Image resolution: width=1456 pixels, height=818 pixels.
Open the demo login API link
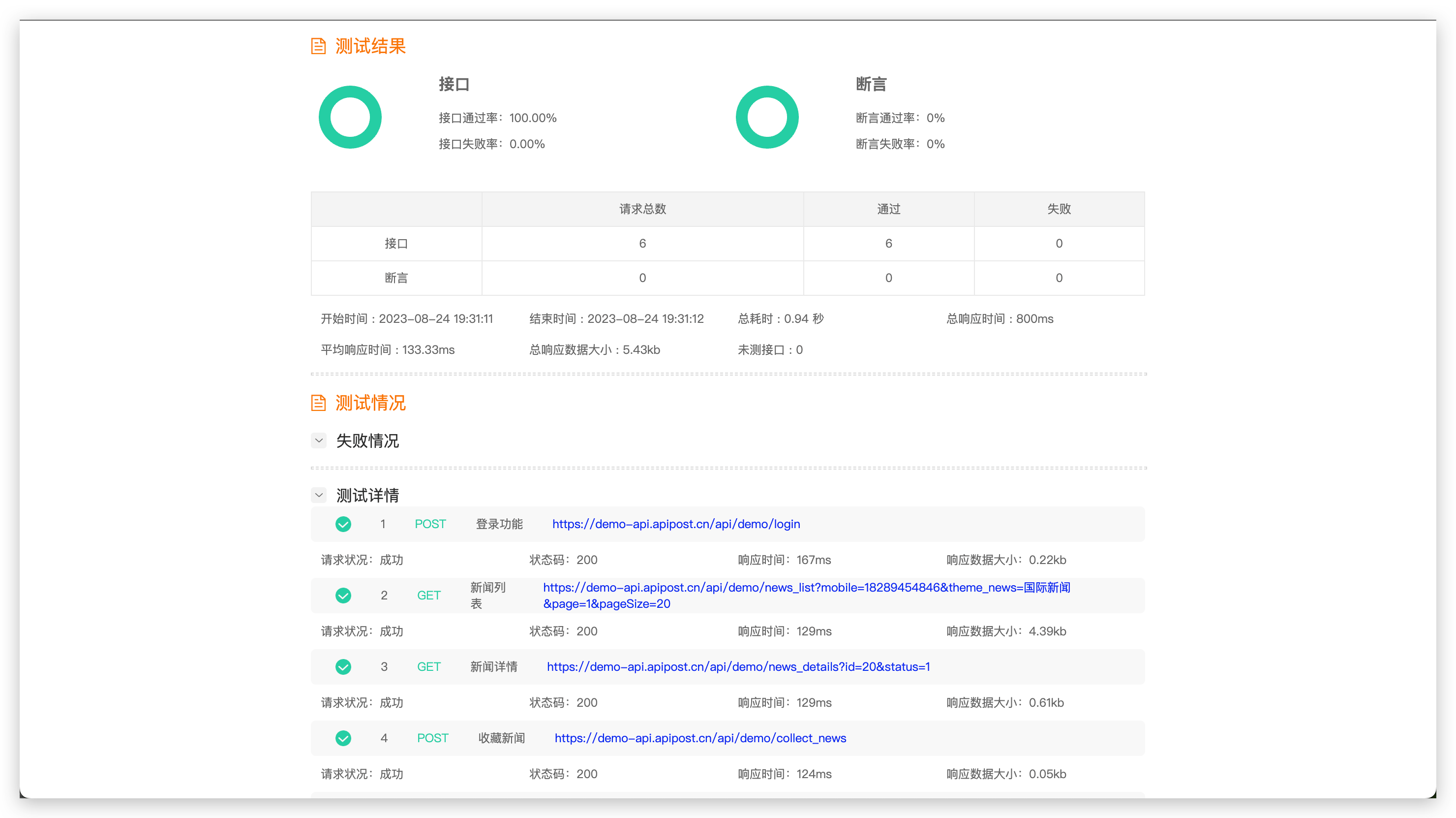click(676, 524)
